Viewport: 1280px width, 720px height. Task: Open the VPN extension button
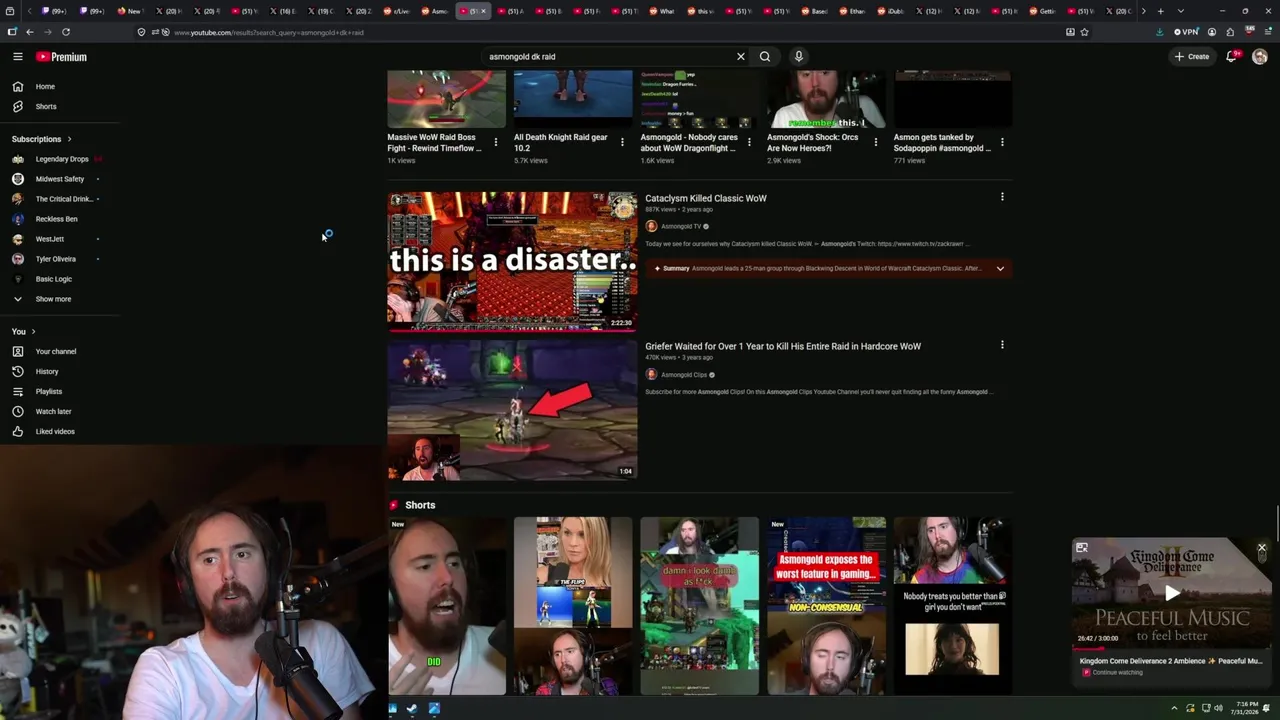pyautogui.click(x=1186, y=32)
